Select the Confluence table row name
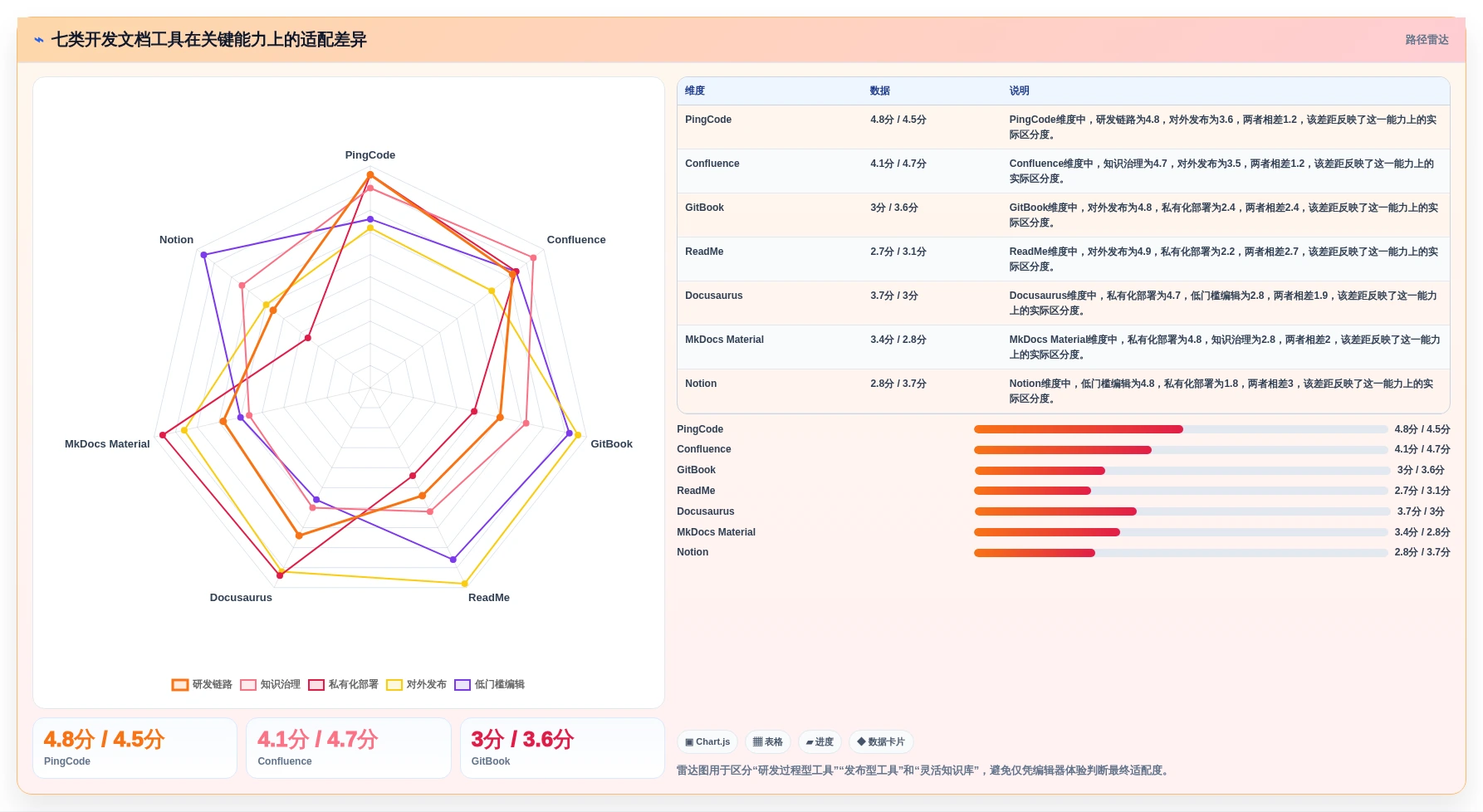Image resolution: width=1483 pixels, height=812 pixels. [x=712, y=164]
